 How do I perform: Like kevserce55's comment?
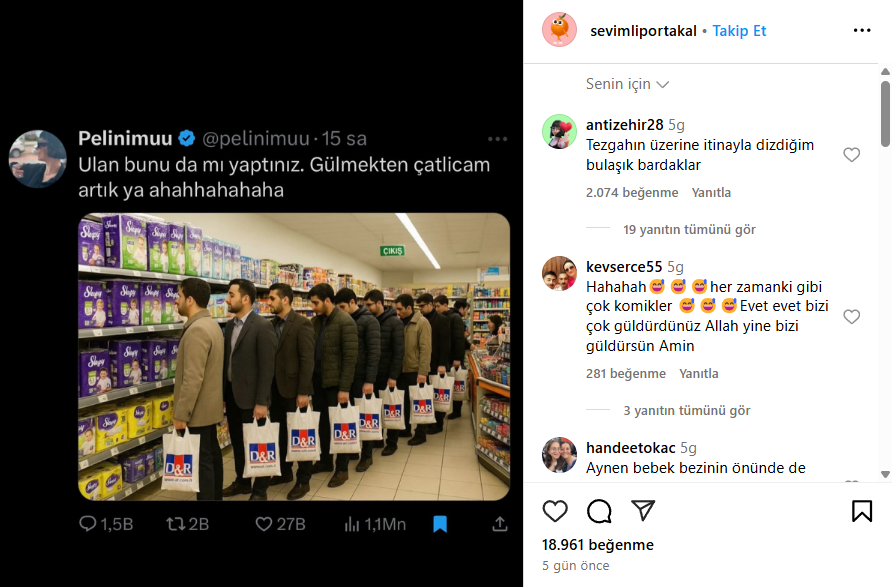(851, 317)
